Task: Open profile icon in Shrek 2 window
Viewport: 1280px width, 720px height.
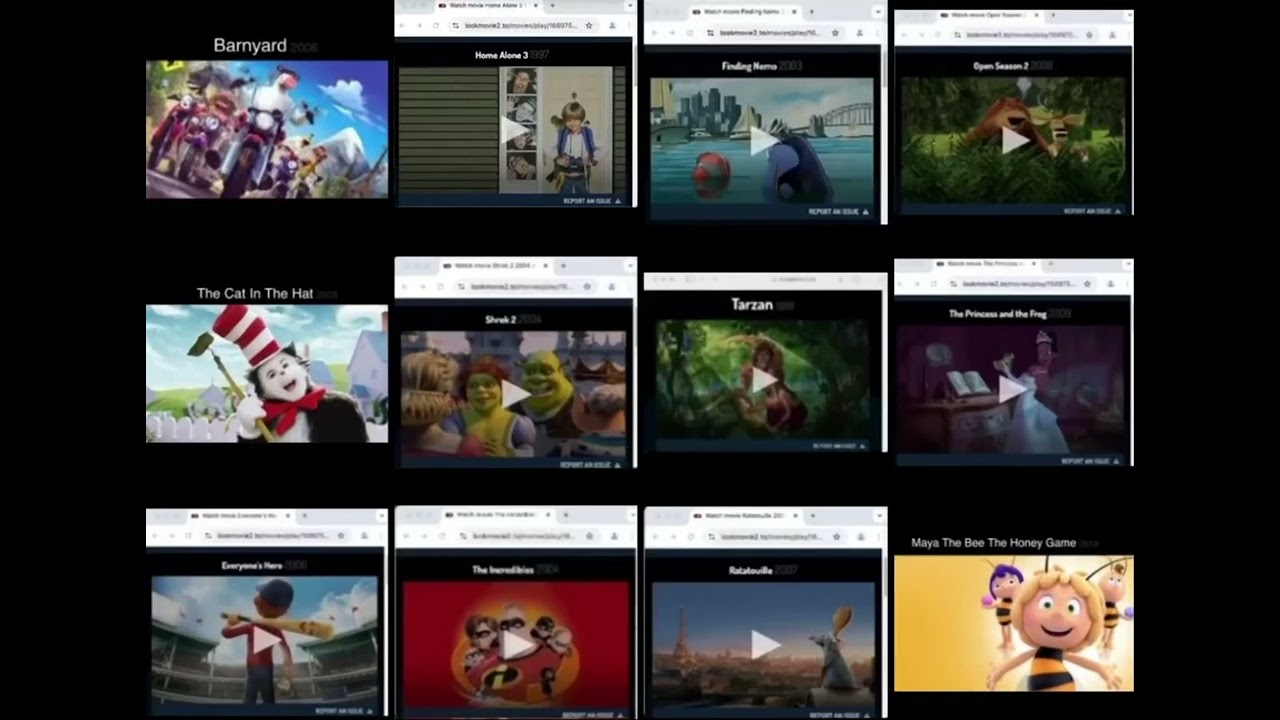Action: 610,286
